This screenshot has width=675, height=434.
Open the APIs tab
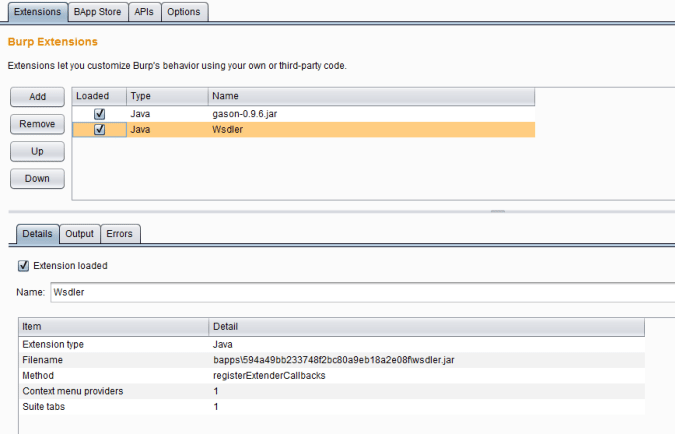tap(144, 12)
